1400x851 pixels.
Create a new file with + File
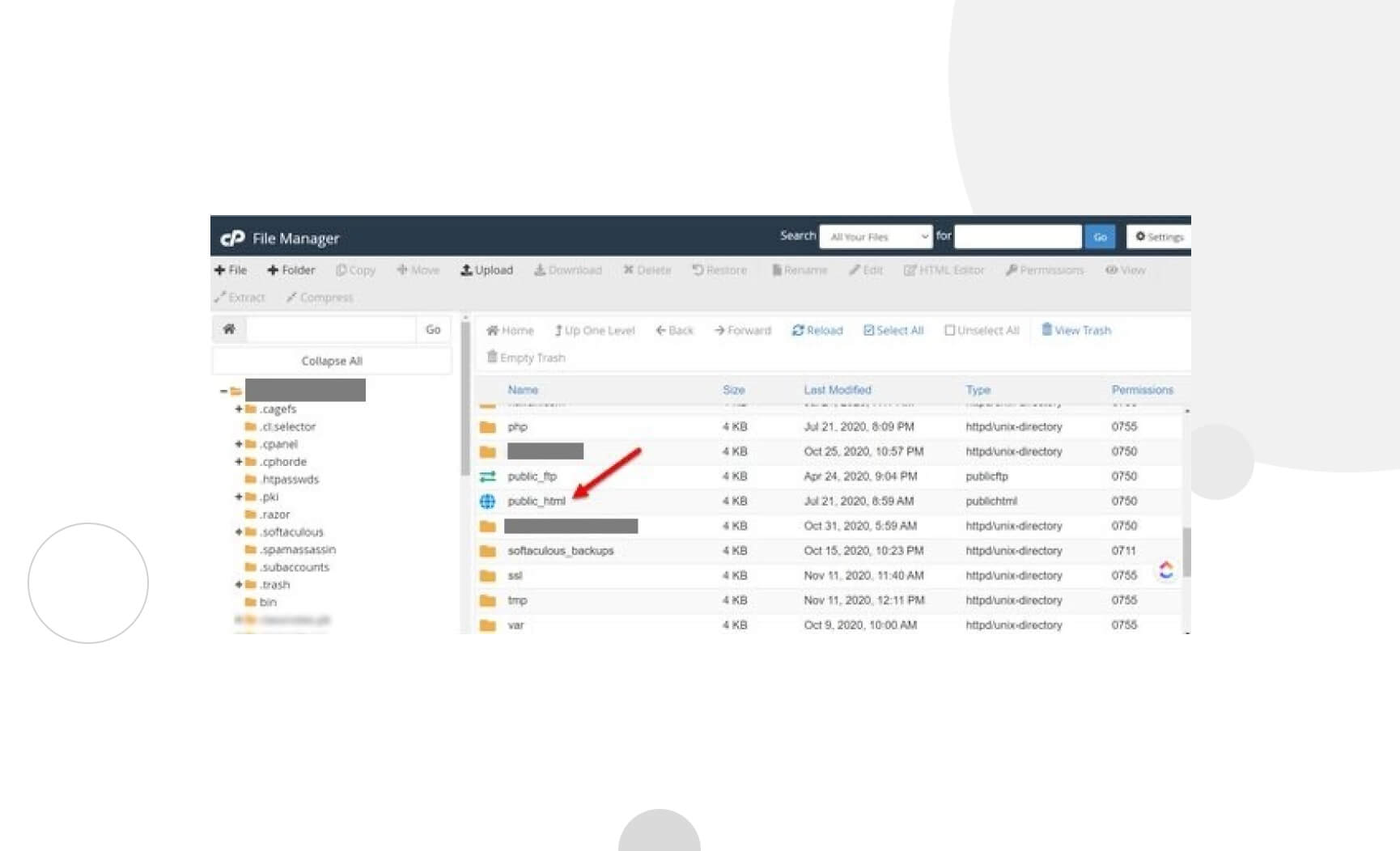click(231, 270)
